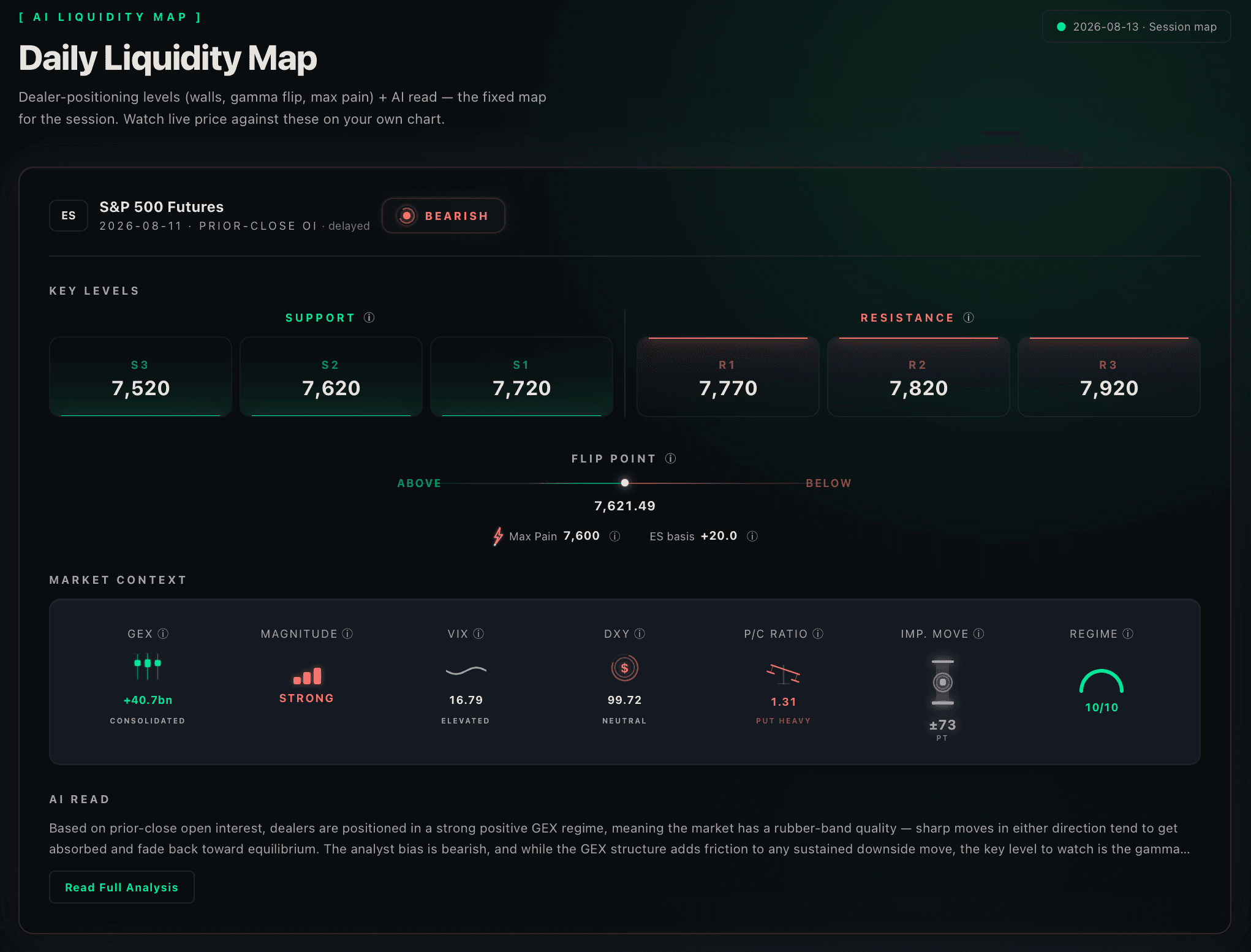Screen dimensions: 1251x952
Task: Click the info icon next to MAGNITUDE
Action: (x=347, y=633)
